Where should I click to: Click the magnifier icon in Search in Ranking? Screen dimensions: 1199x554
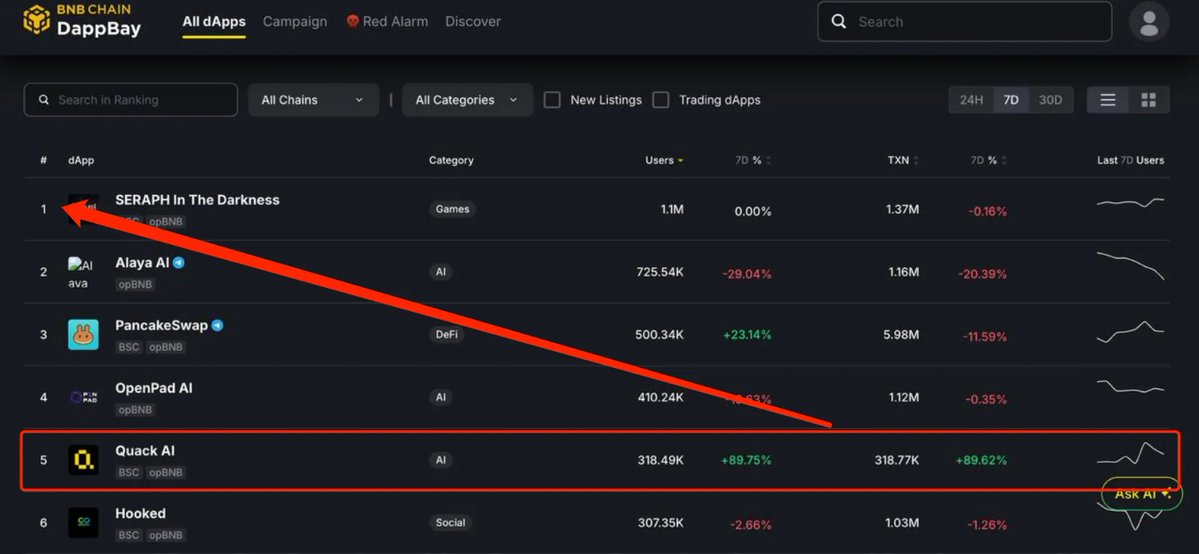point(44,99)
